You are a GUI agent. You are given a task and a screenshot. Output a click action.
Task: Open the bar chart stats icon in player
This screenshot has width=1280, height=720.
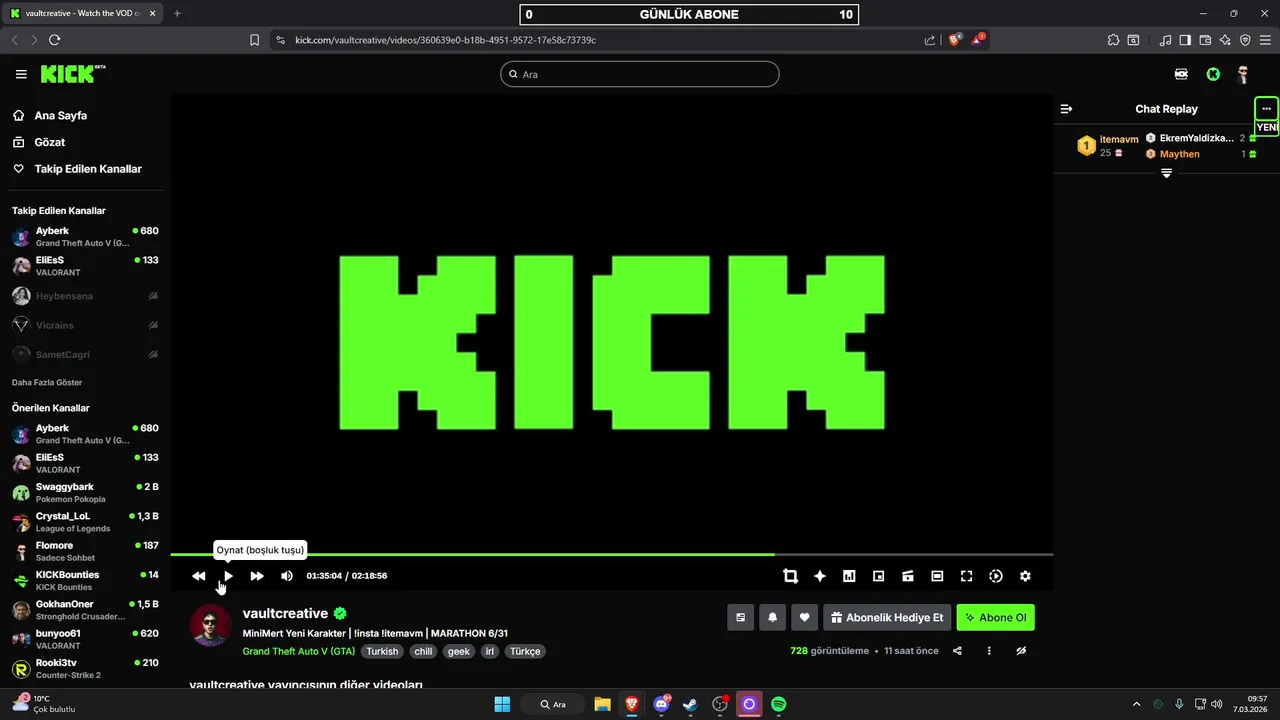click(849, 576)
